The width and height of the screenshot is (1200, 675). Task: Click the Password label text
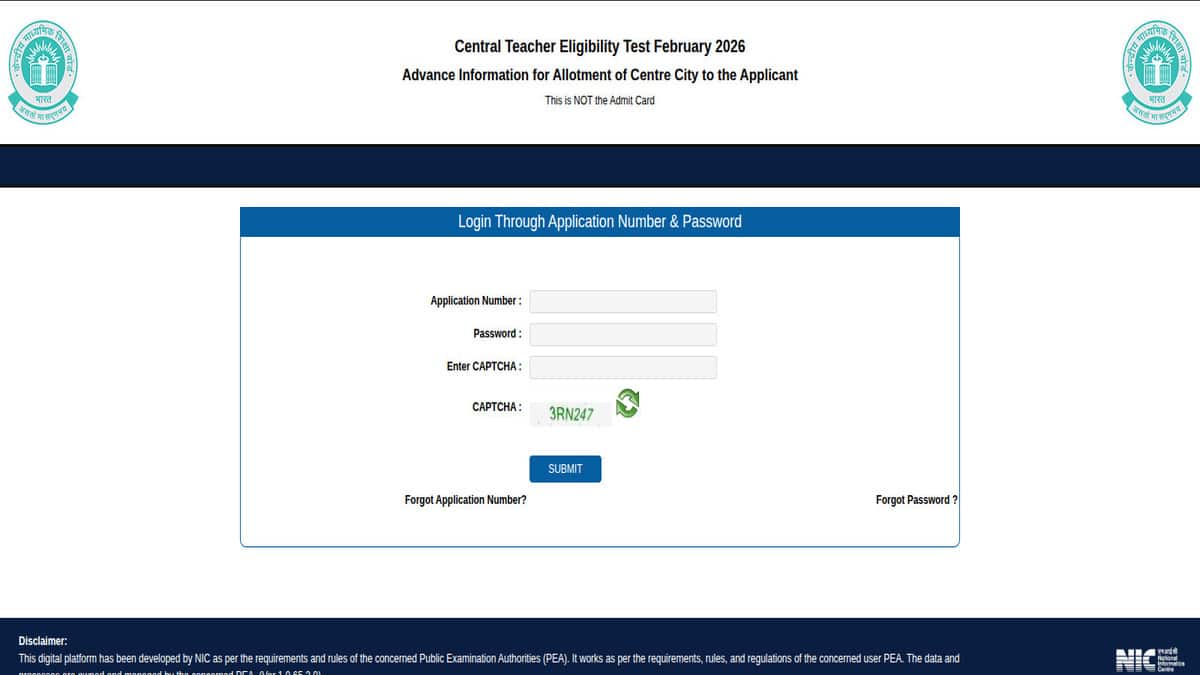[497, 334]
